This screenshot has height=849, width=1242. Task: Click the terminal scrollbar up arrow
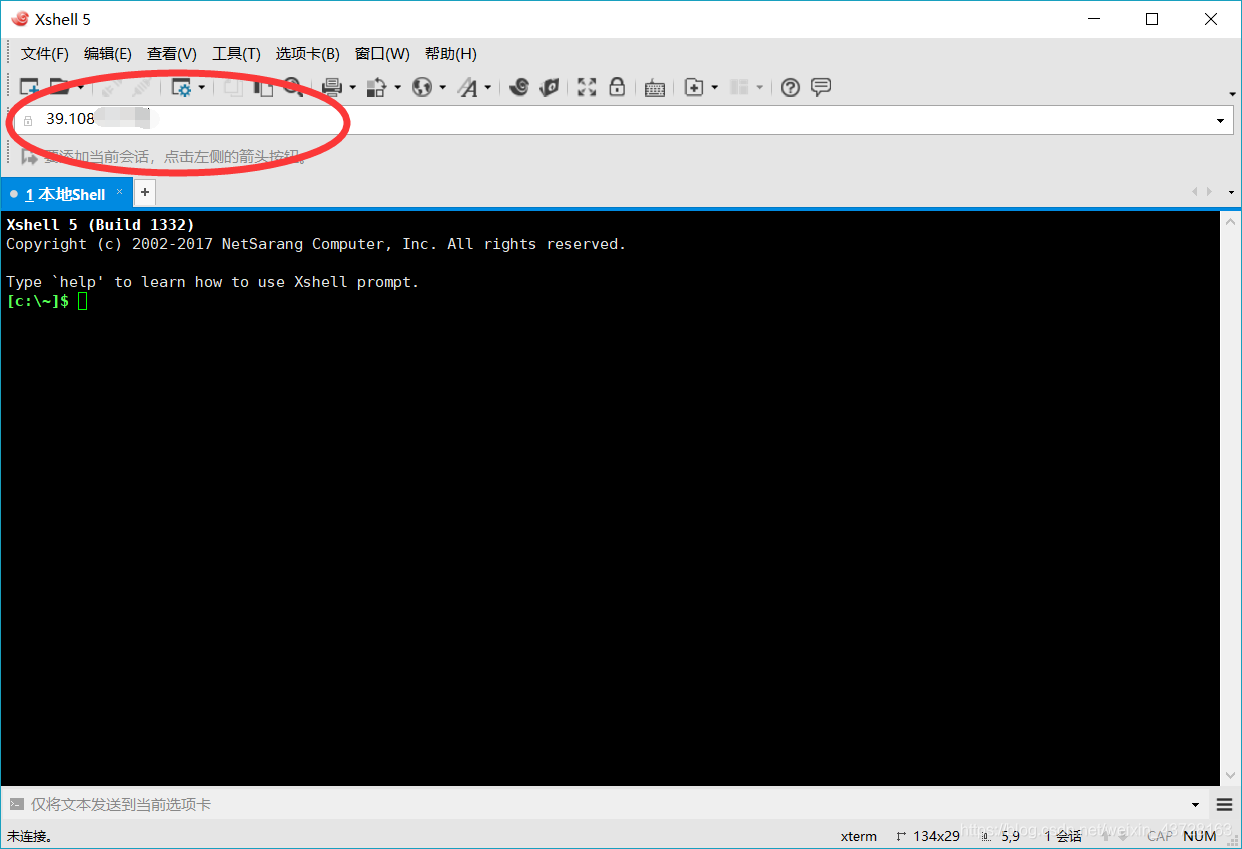pos(1231,222)
